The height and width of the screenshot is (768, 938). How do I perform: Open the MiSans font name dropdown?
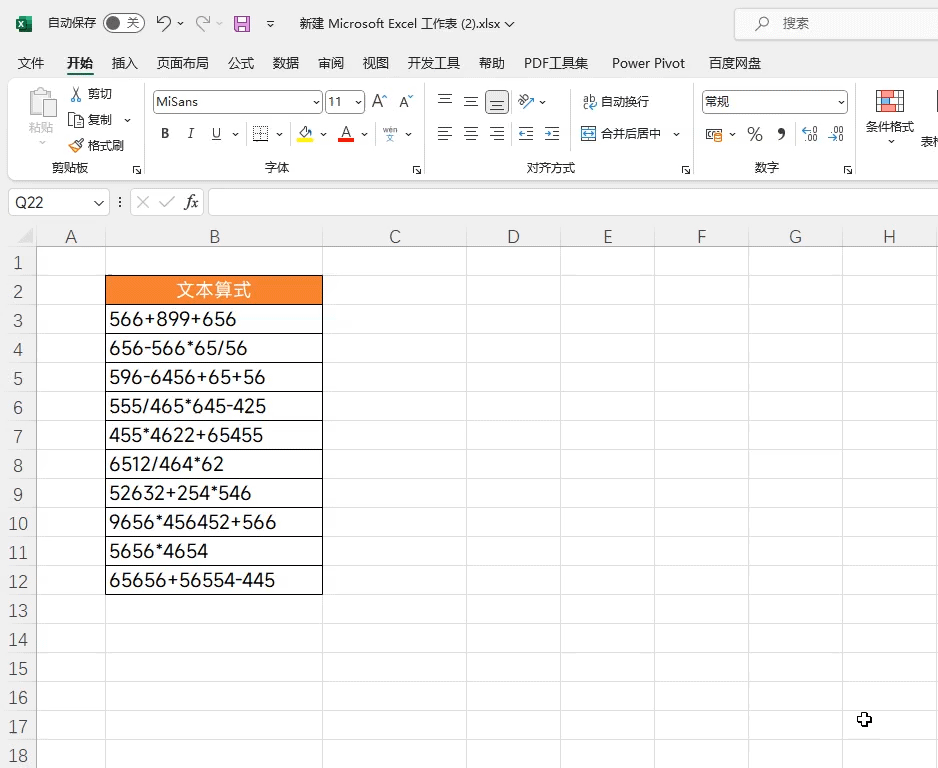[x=316, y=102]
